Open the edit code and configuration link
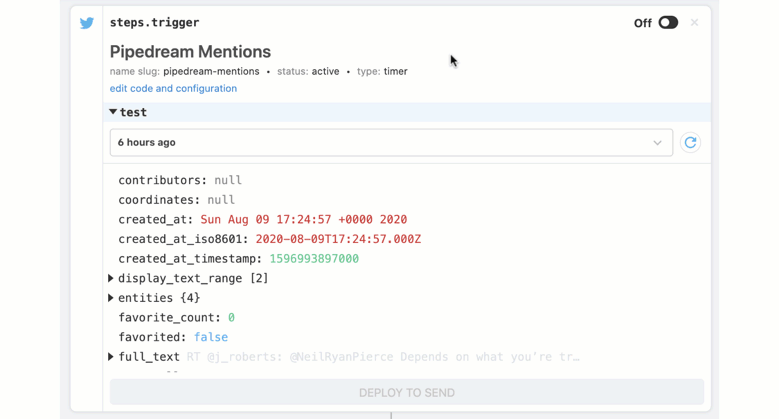This screenshot has height=419, width=779. pyautogui.click(x=173, y=88)
